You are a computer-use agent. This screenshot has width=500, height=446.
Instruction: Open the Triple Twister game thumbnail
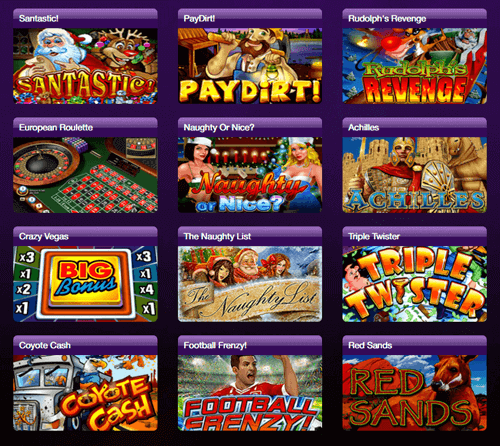pyautogui.click(x=415, y=284)
